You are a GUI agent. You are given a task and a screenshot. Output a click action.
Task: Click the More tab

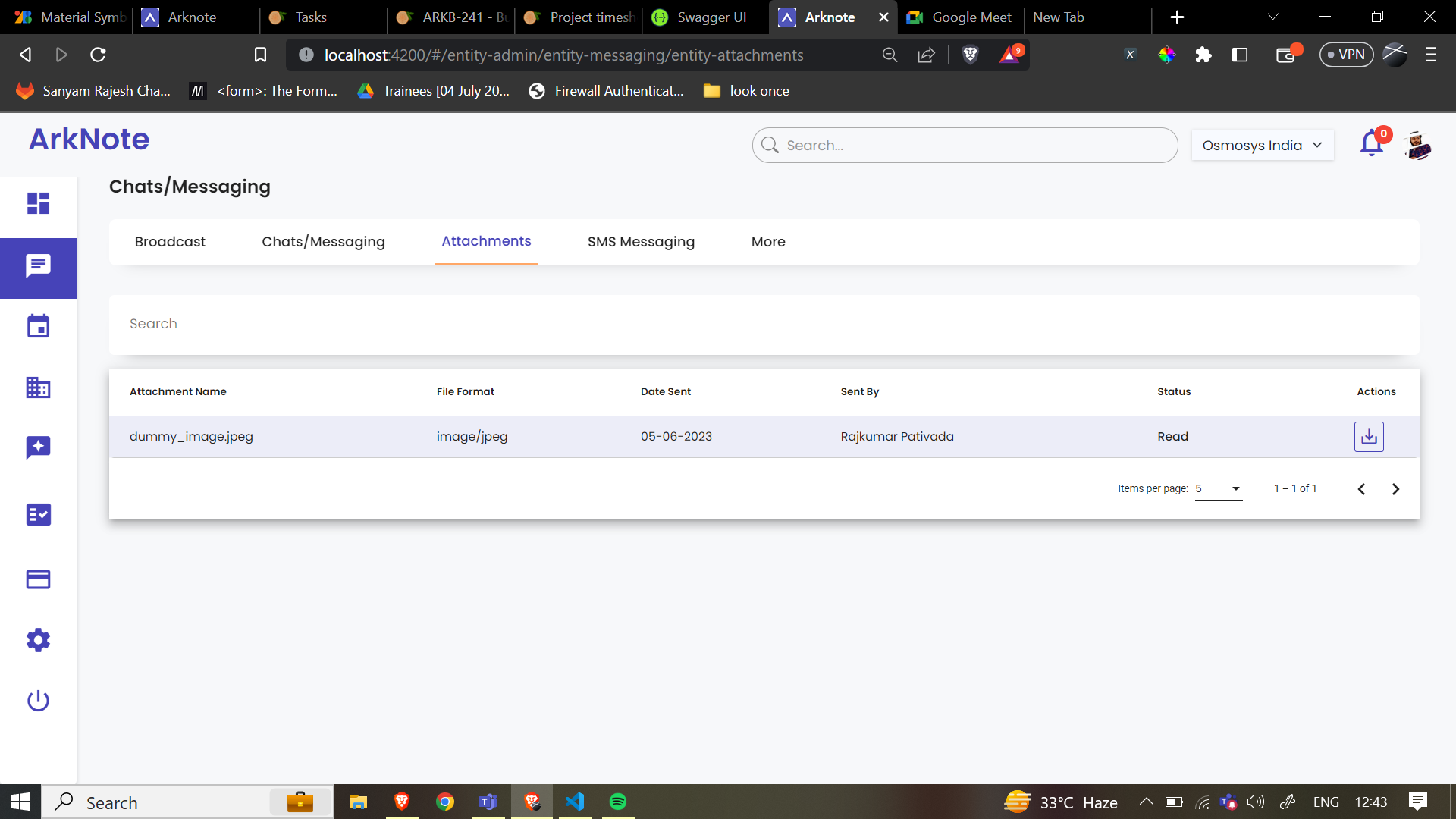tap(768, 242)
